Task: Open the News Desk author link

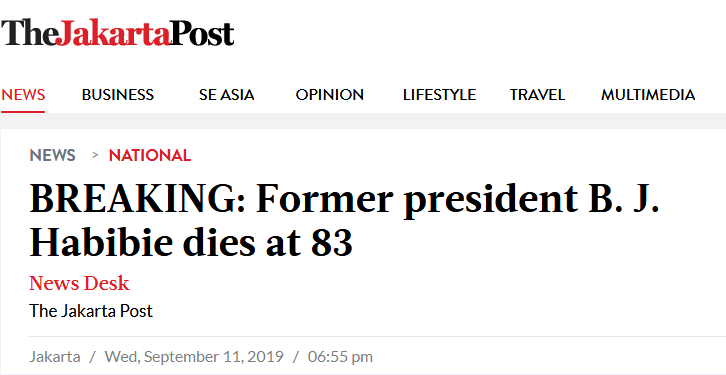Action: [x=79, y=283]
